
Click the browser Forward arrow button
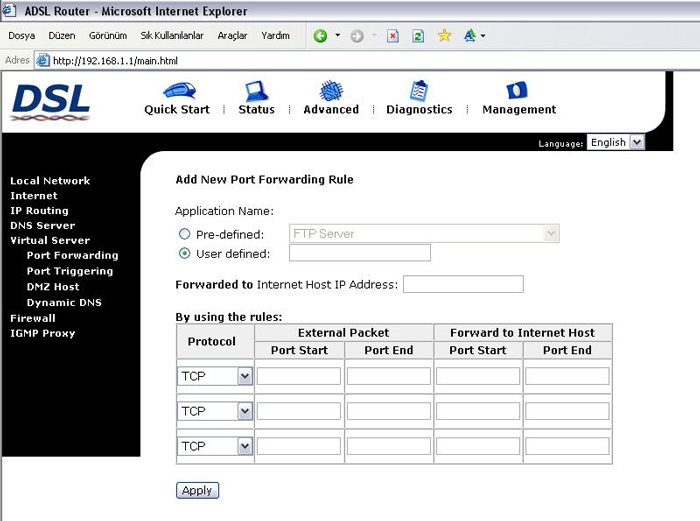[x=357, y=36]
